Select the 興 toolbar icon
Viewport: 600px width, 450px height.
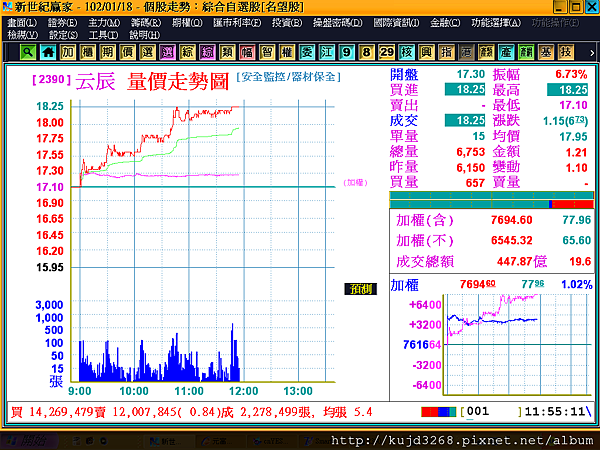coord(426,52)
